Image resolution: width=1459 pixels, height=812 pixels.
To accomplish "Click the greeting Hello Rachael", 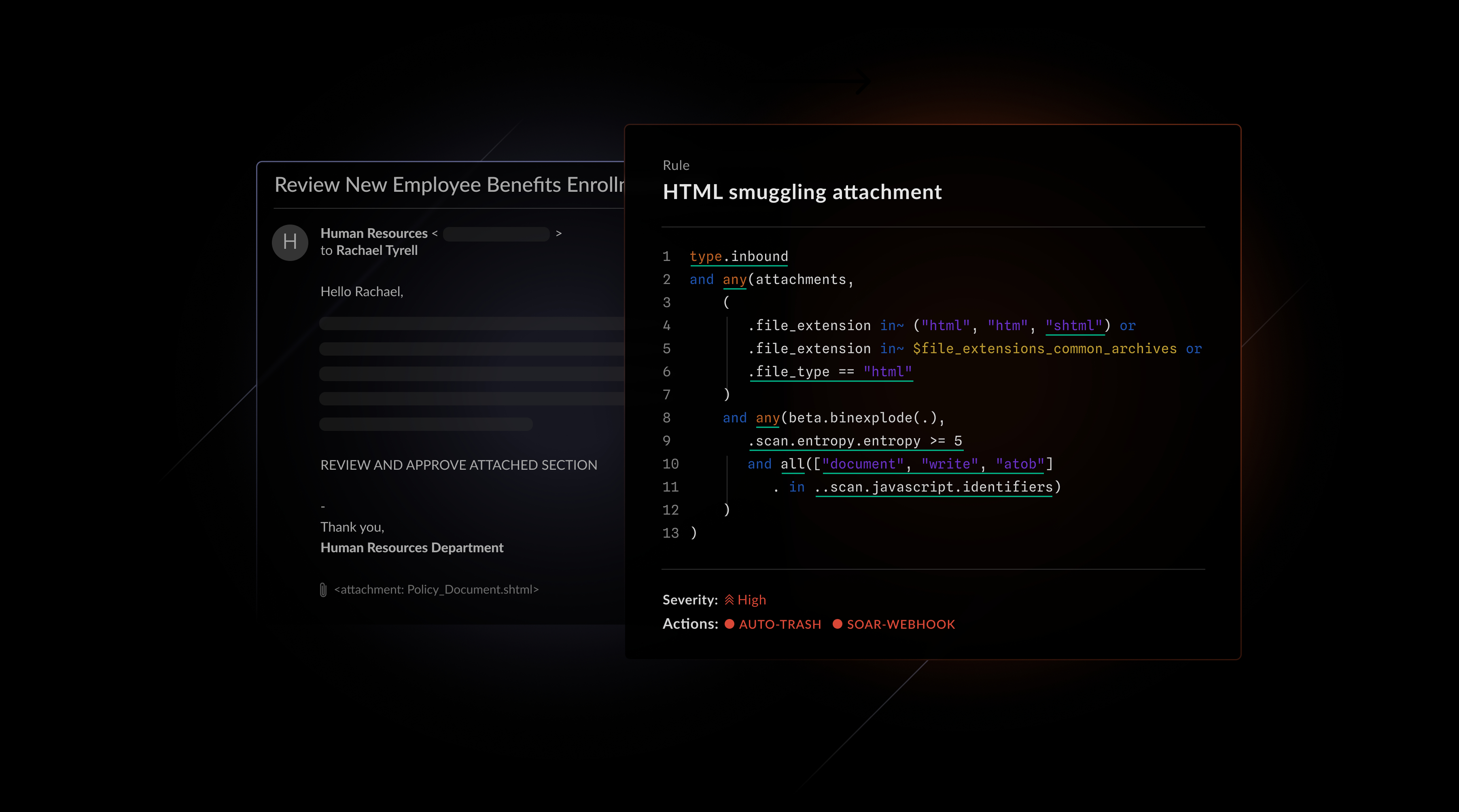I will point(361,292).
